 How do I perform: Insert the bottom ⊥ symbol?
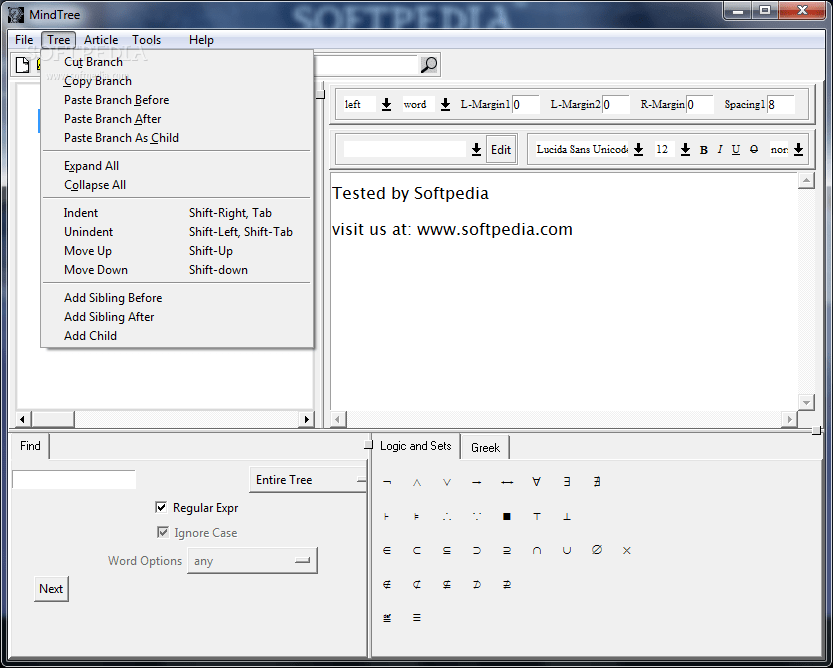(x=567, y=516)
